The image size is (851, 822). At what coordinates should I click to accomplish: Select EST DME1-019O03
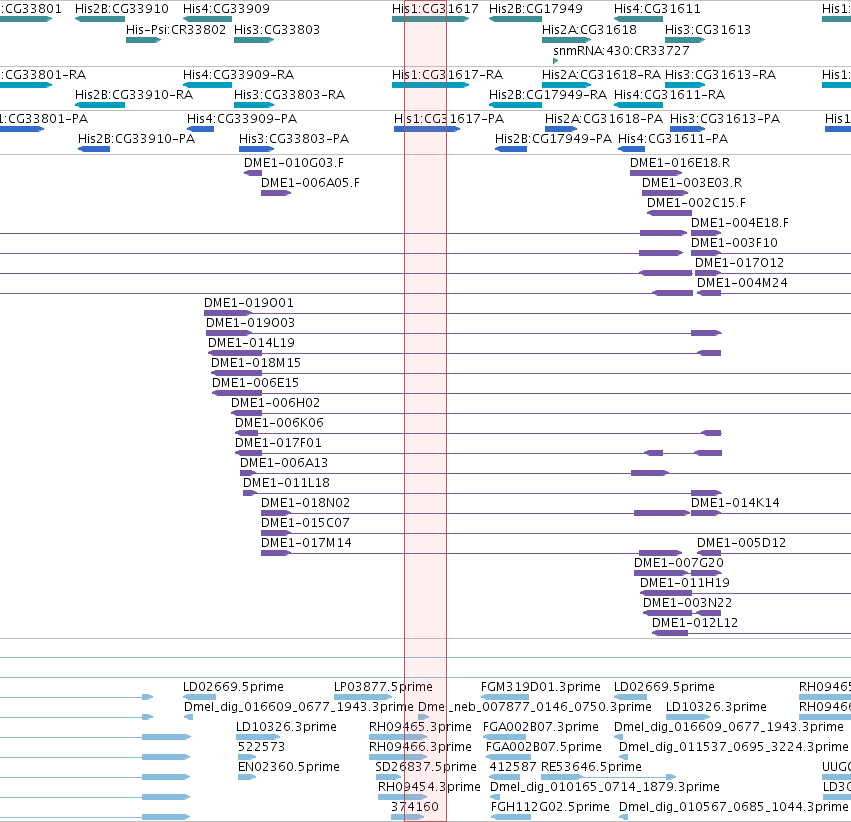pos(230,333)
